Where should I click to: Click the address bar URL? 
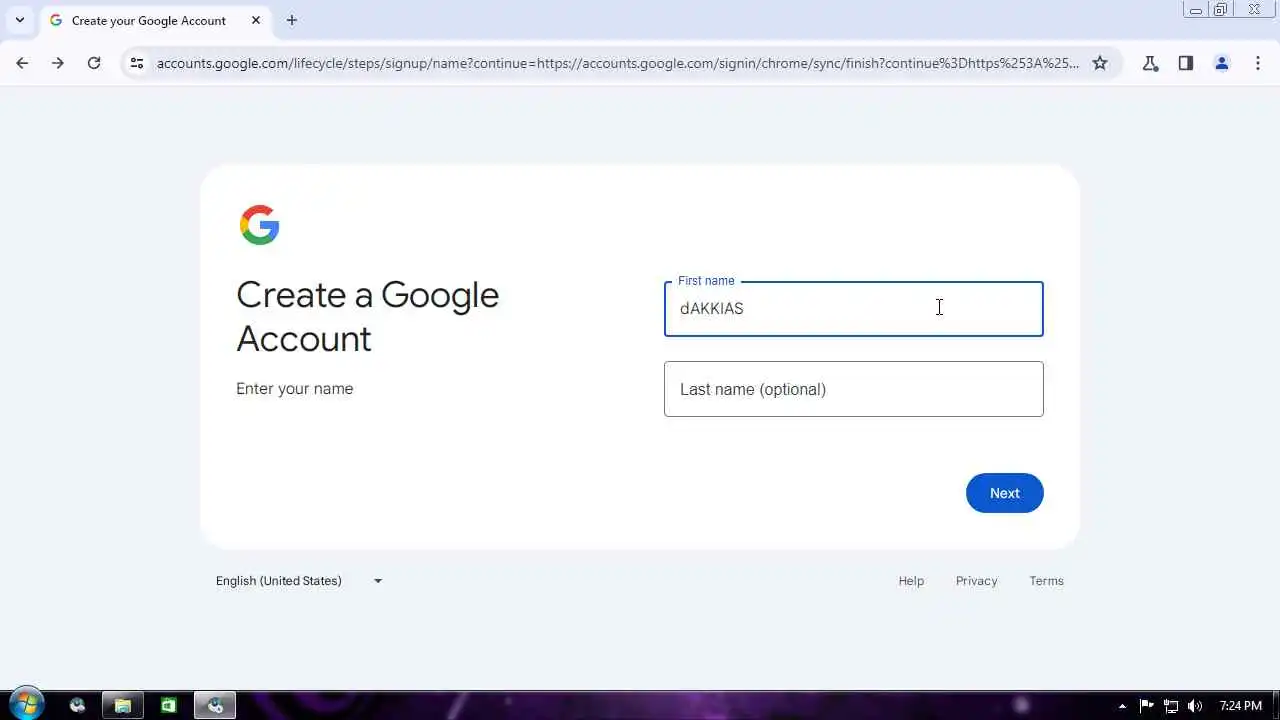click(x=618, y=63)
